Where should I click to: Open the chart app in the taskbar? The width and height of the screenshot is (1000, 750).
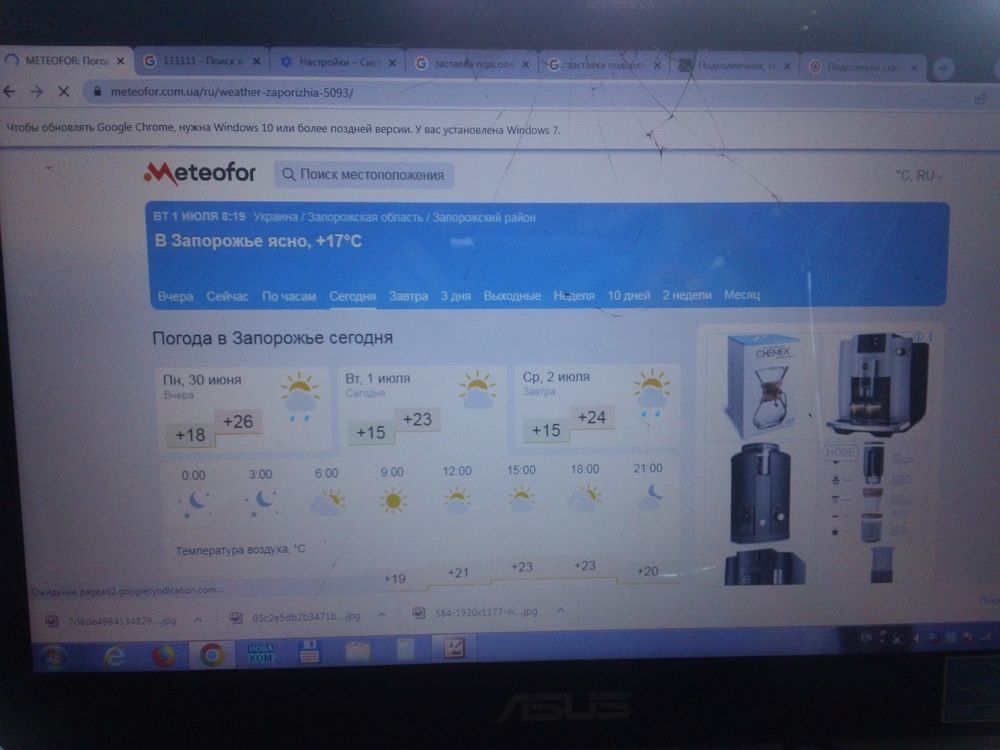pyautogui.click(x=453, y=649)
